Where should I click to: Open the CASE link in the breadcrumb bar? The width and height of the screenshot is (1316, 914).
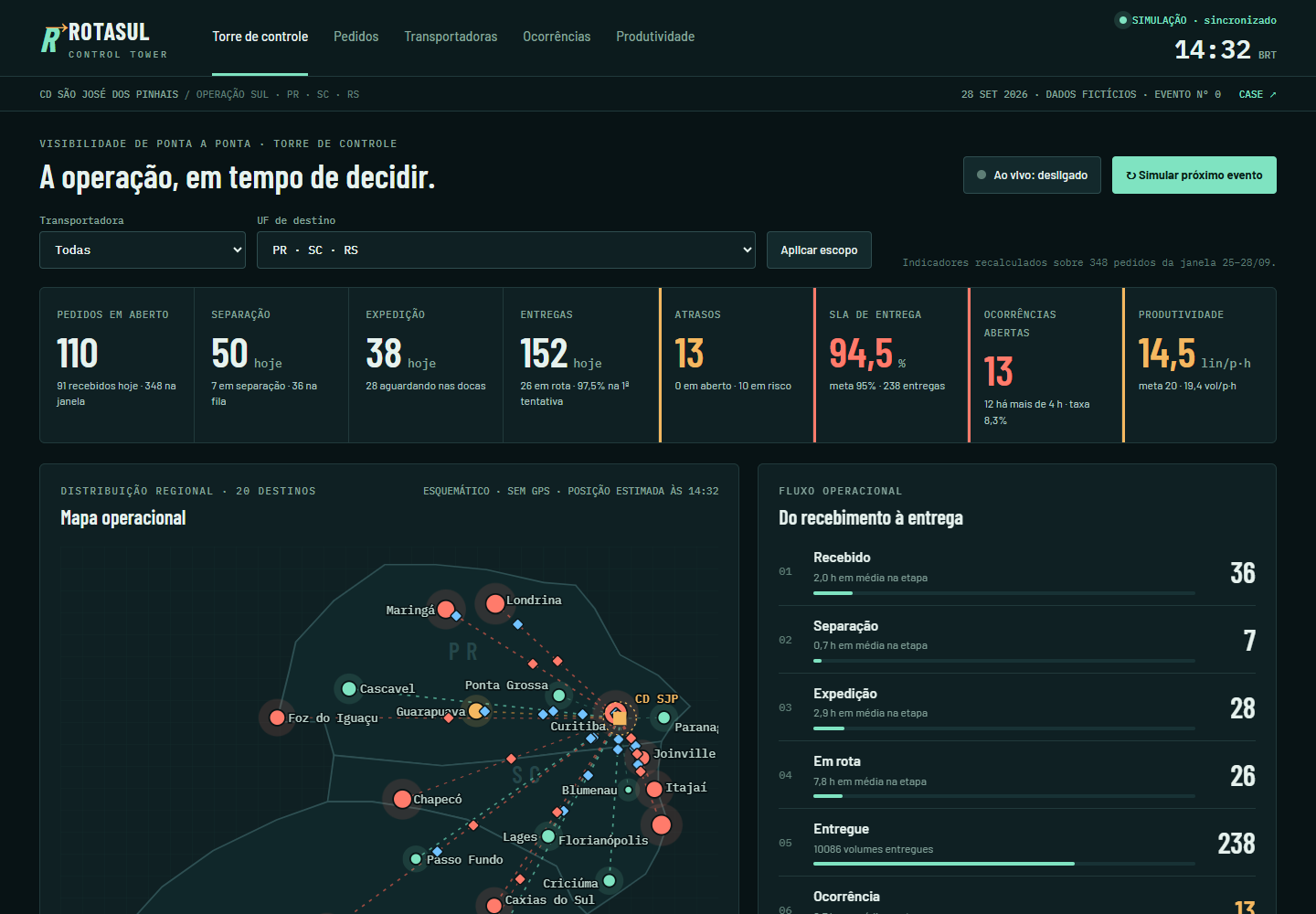[x=1258, y=94]
